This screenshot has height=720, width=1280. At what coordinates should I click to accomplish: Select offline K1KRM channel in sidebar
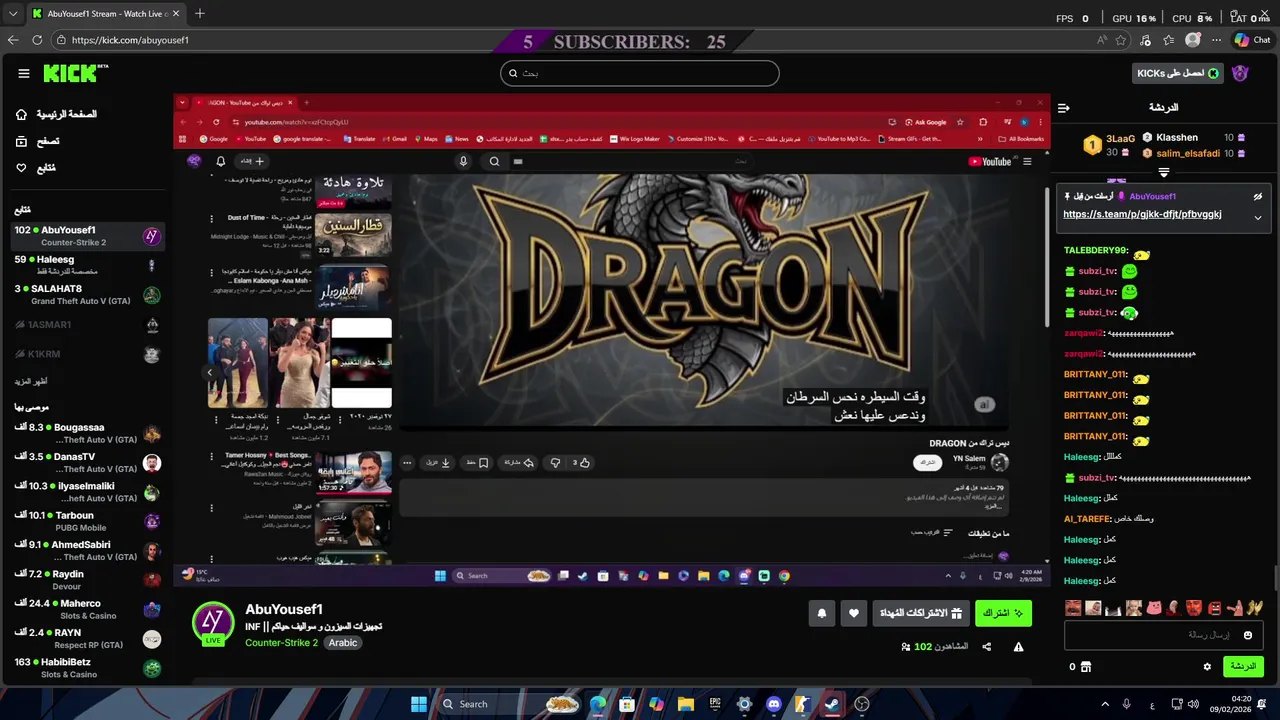point(88,355)
